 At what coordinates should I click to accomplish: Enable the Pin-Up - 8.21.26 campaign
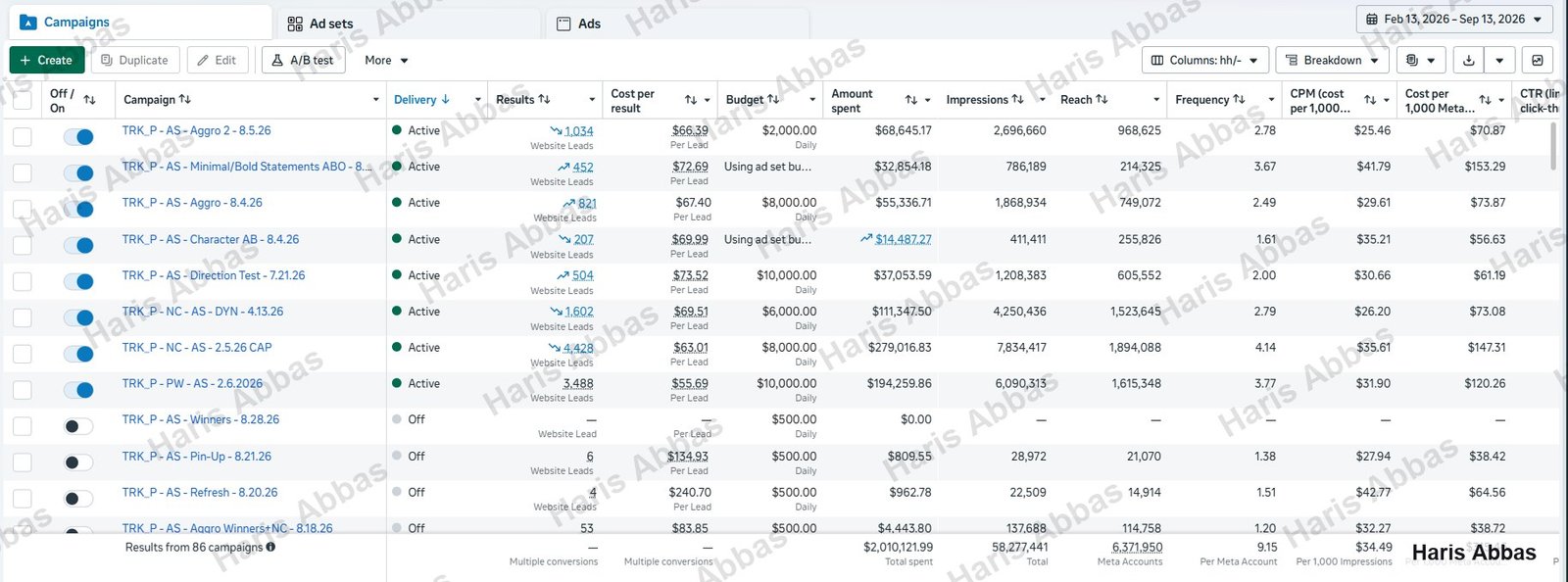coord(78,462)
